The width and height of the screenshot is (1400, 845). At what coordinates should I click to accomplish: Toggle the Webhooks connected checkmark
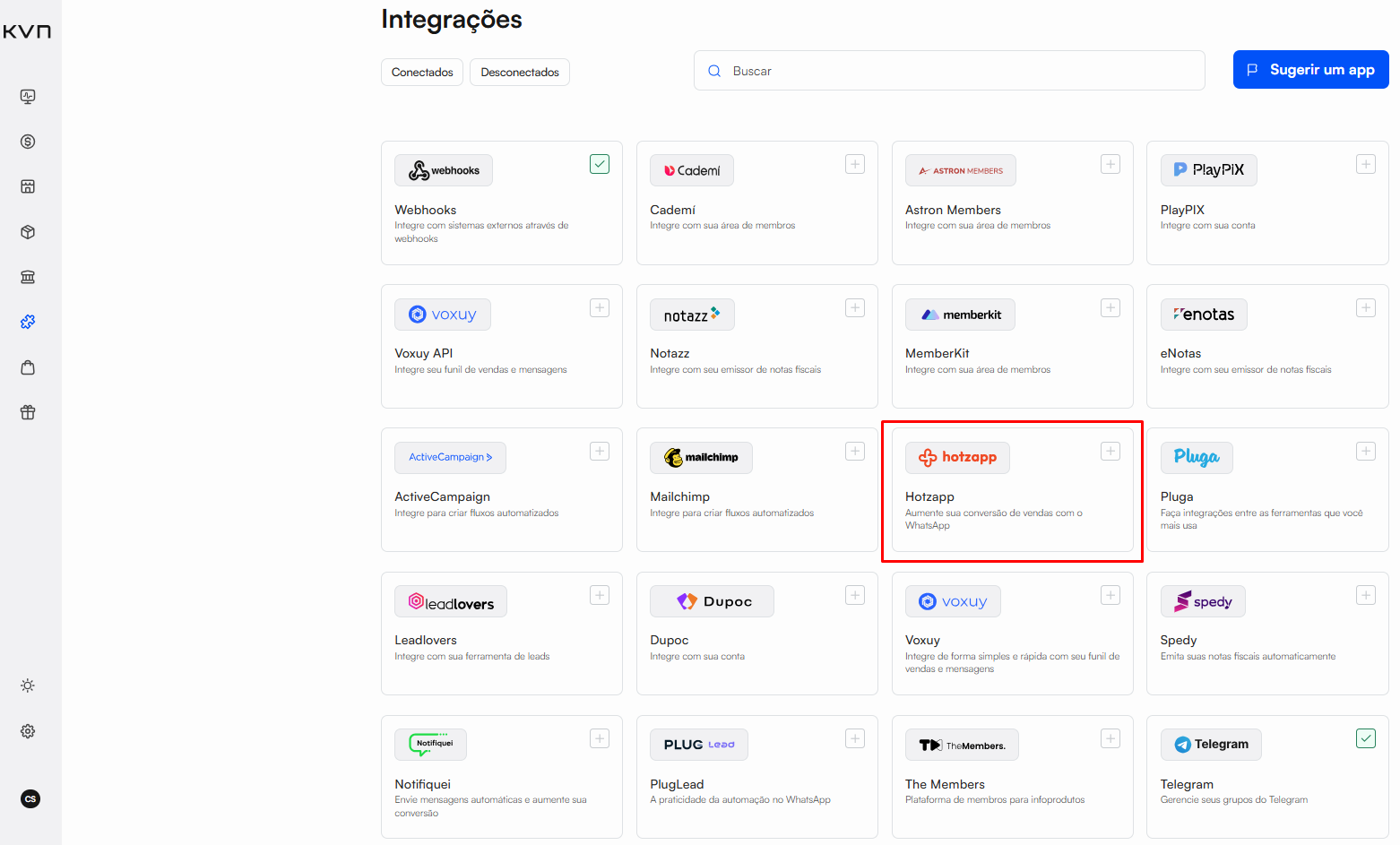click(600, 164)
